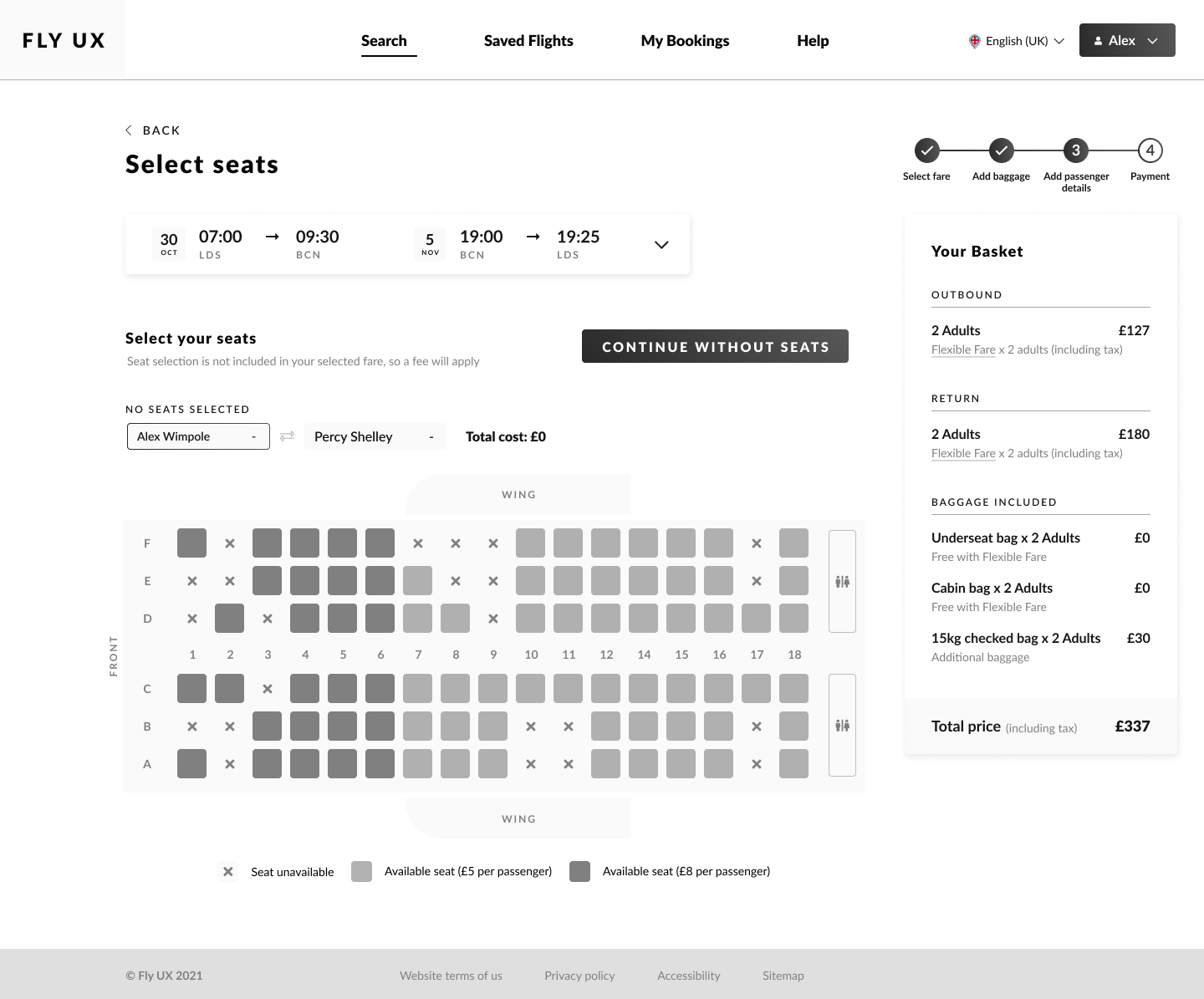Choose seat 7D on the seat map
This screenshot has width=1204, height=999.
point(418,619)
